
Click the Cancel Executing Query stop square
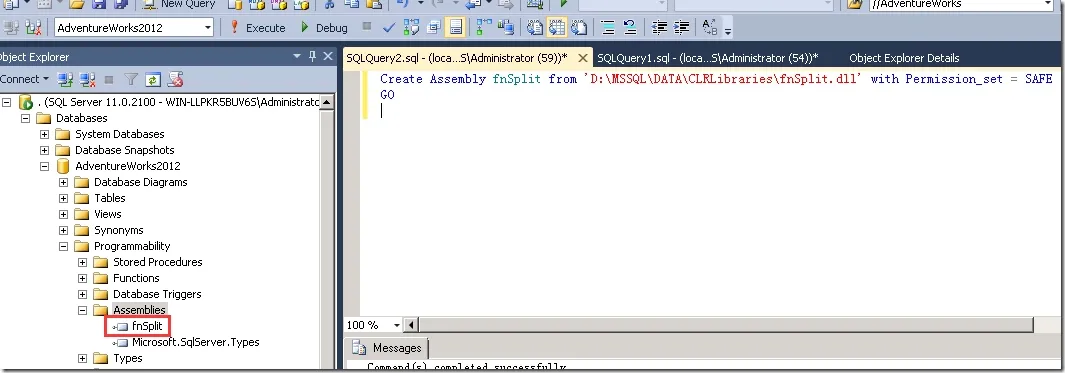tap(367, 27)
